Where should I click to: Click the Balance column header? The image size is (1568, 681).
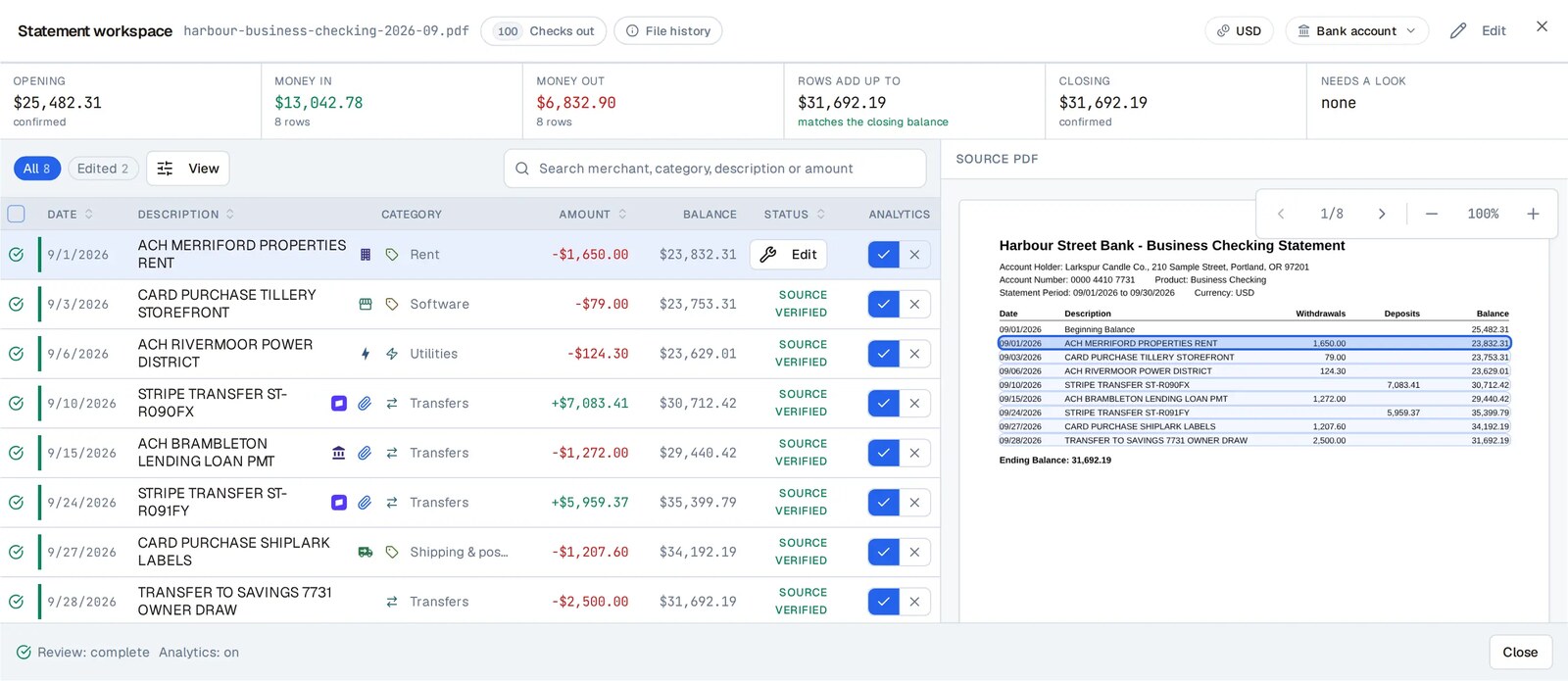(710, 215)
